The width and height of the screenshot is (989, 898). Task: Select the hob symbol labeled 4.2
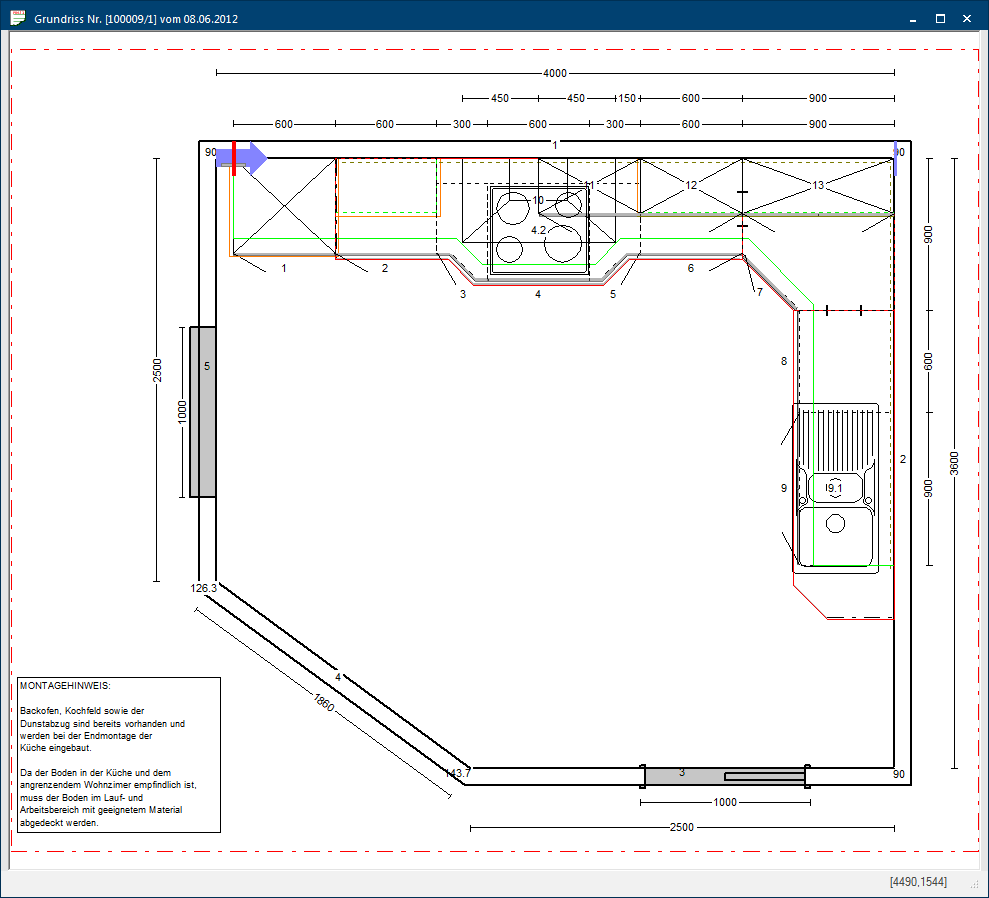click(x=538, y=230)
